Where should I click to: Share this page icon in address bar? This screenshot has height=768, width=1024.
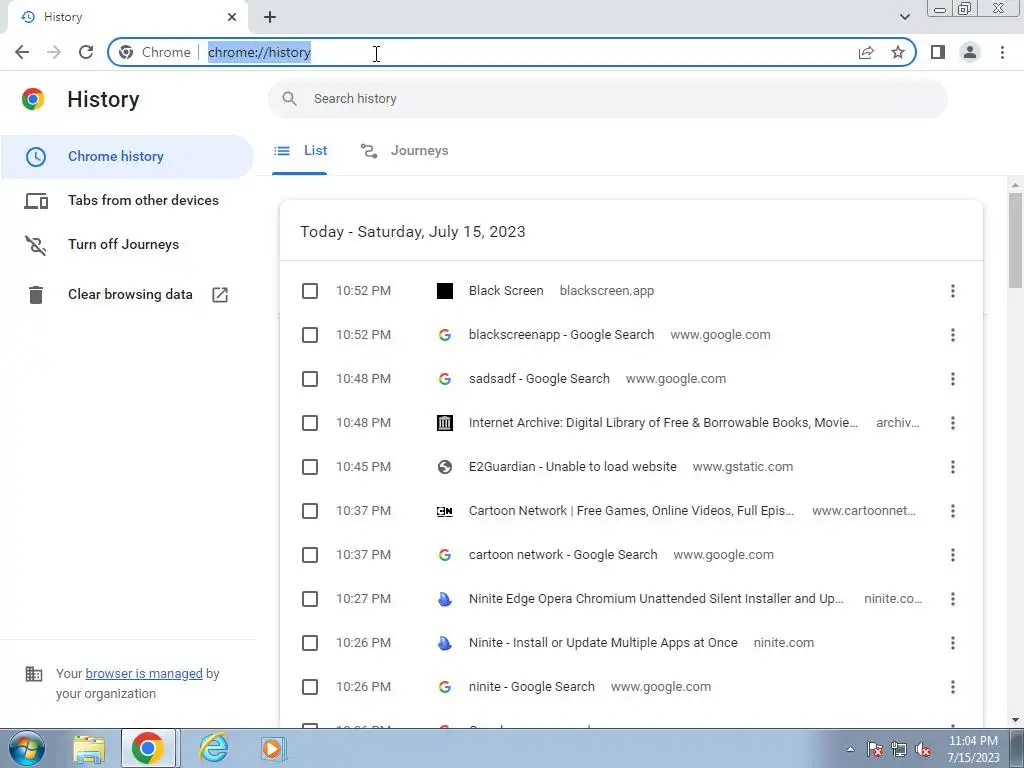[866, 52]
